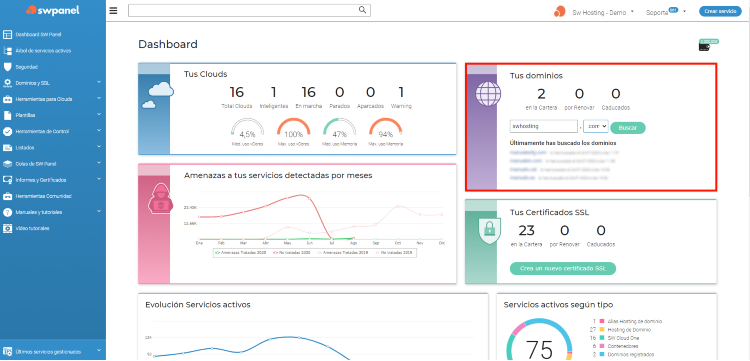Click the search magnifier icon

[x=363, y=10]
